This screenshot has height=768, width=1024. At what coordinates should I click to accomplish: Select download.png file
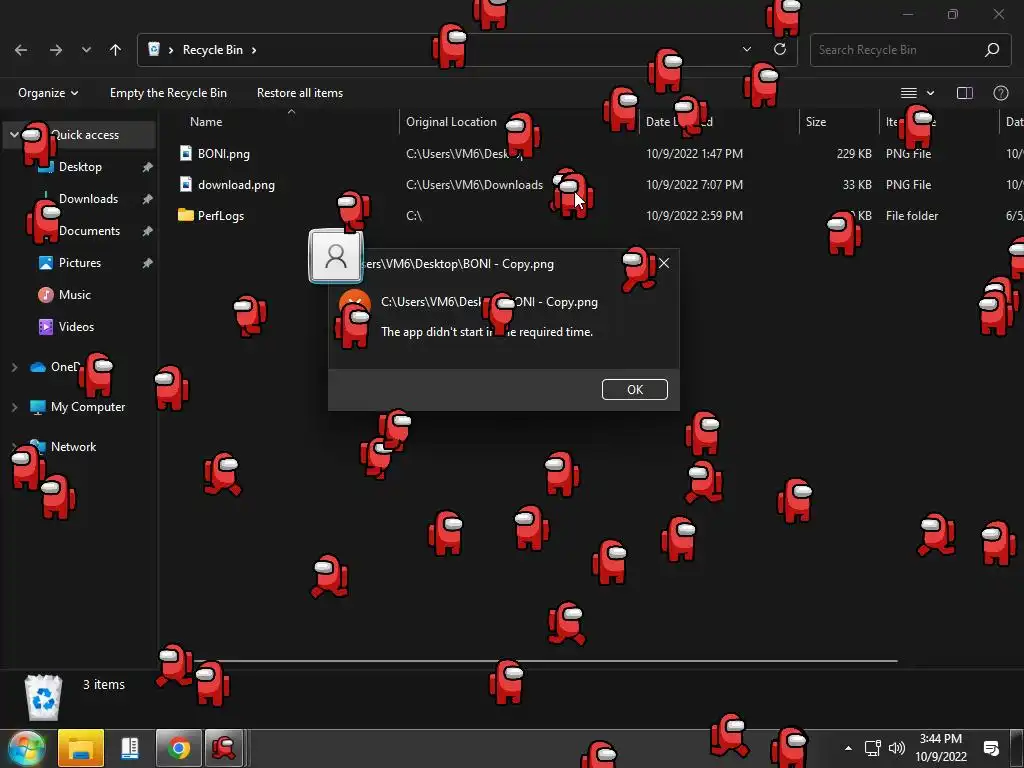(x=236, y=185)
